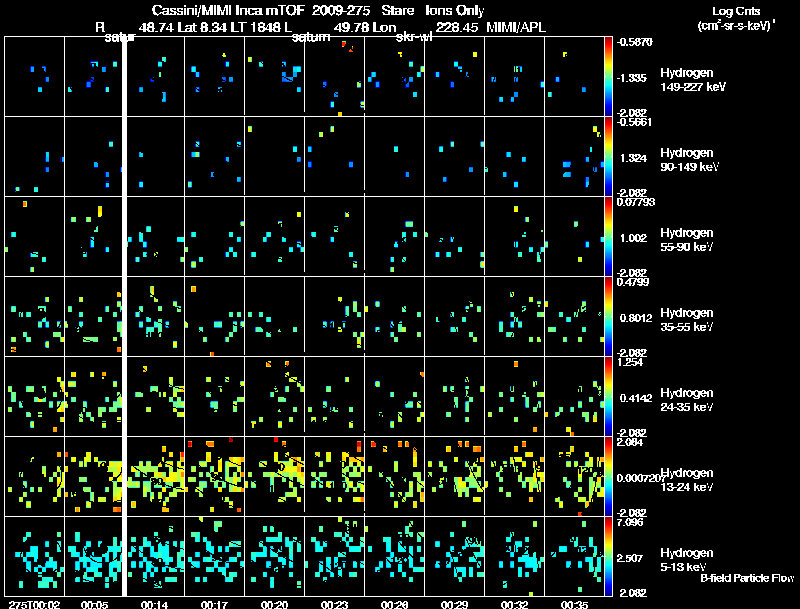Click the color scale bar for 24-35 keV

coord(608,396)
